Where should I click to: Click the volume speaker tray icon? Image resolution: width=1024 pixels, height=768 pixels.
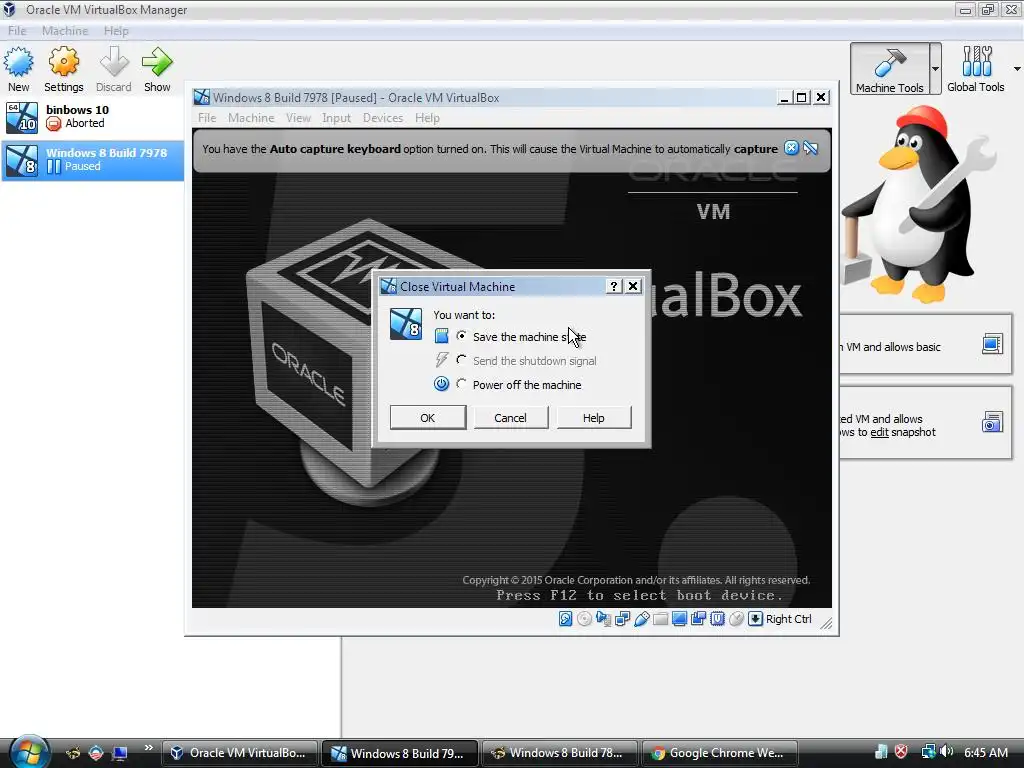(x=946, y=752)
